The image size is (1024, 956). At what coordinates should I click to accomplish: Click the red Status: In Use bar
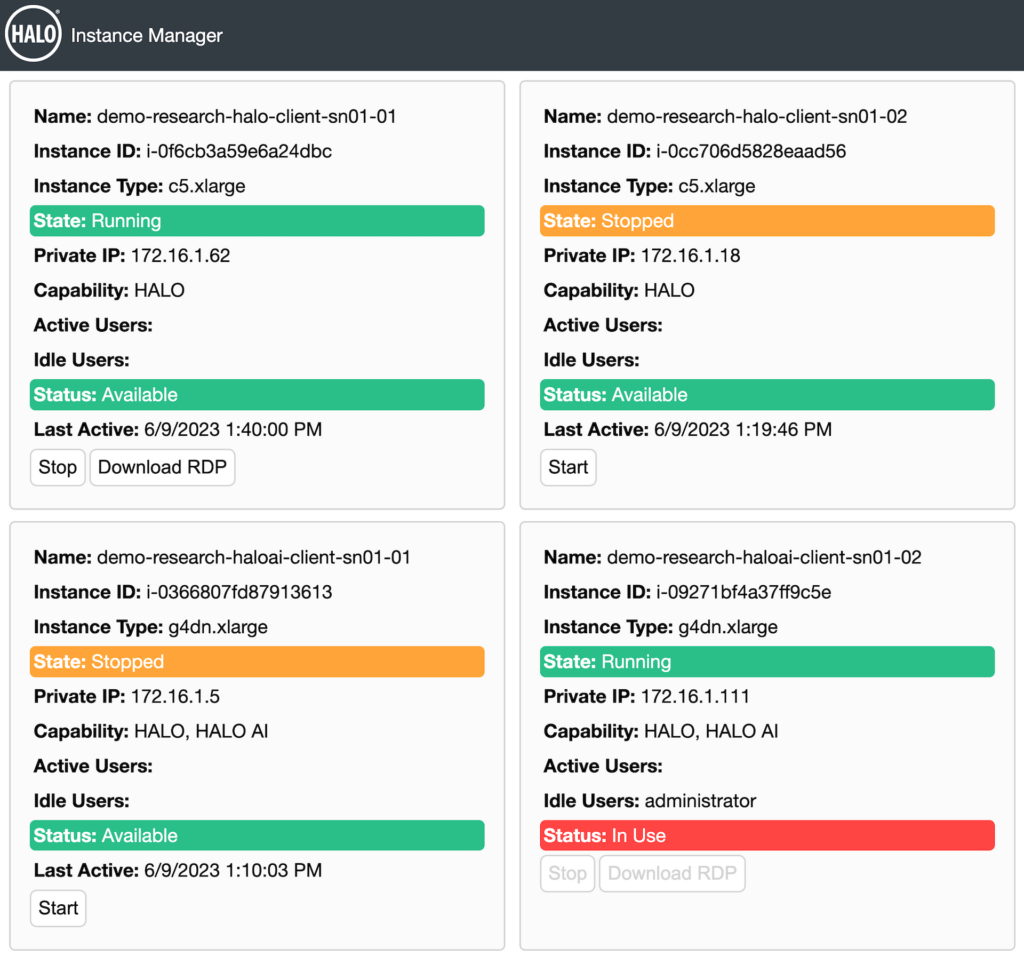point(767,836)
